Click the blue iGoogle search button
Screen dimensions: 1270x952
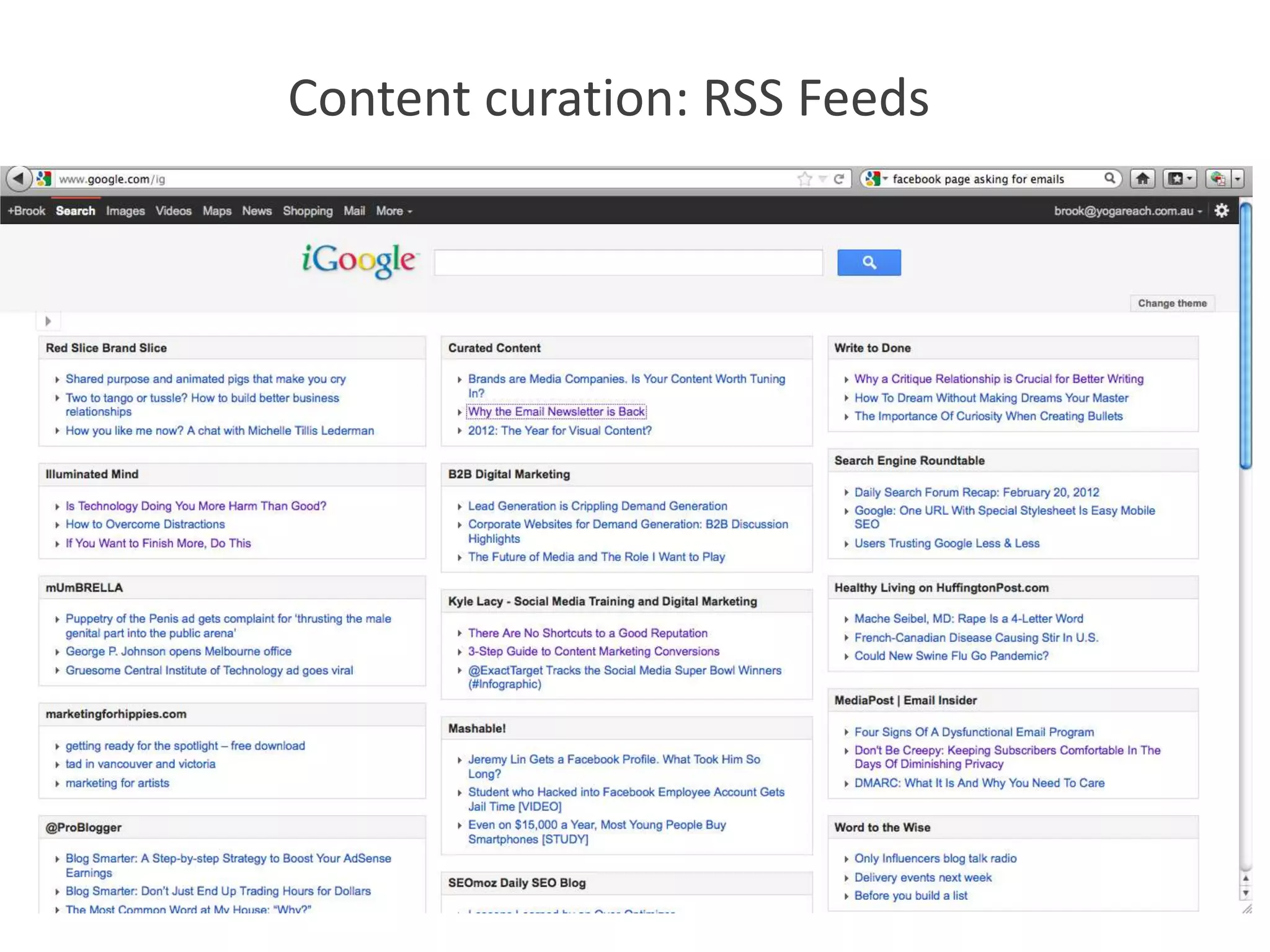[869, 263]
